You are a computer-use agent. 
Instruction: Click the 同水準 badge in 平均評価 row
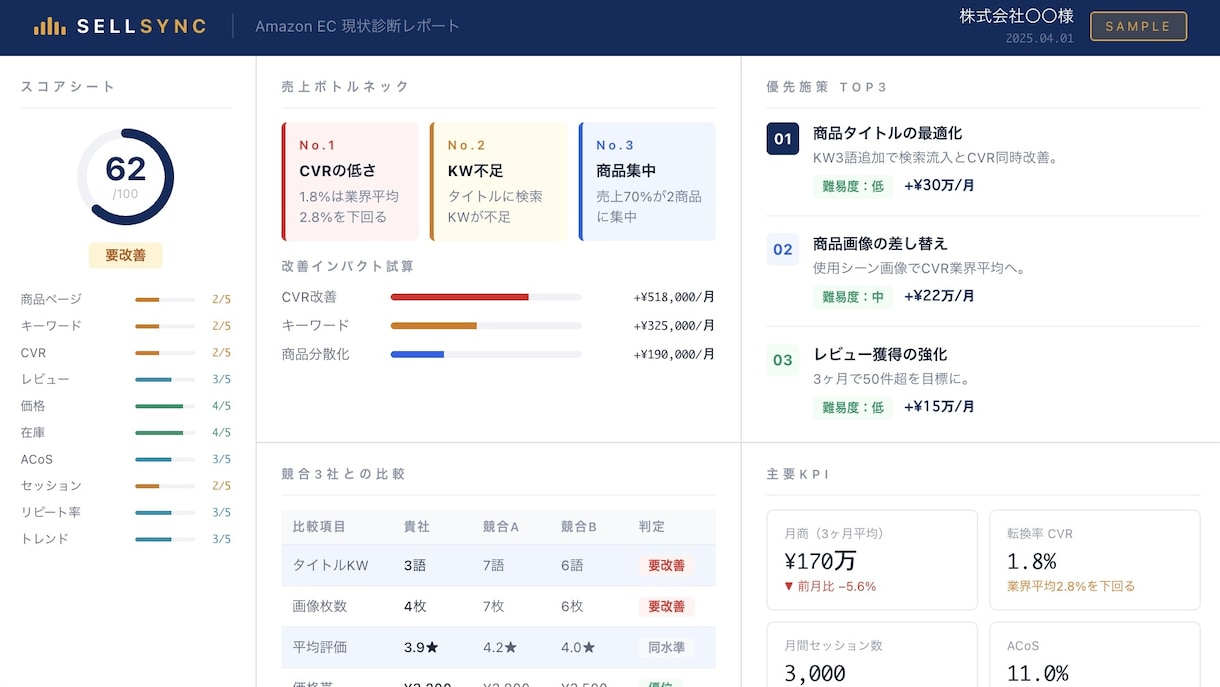pyautogui.click(x=666, y=647)
